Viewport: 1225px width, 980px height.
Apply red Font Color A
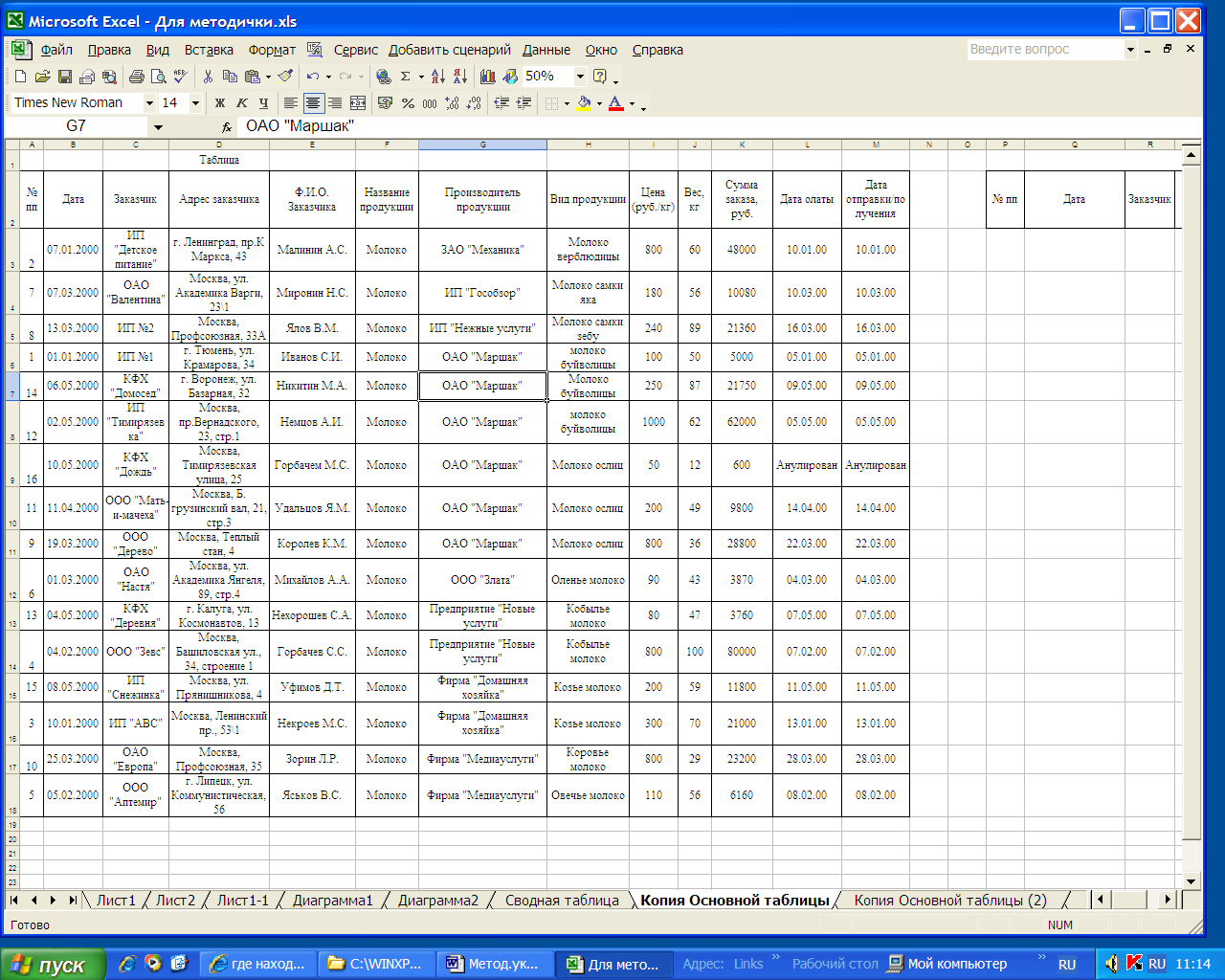(x=615, y=102)
